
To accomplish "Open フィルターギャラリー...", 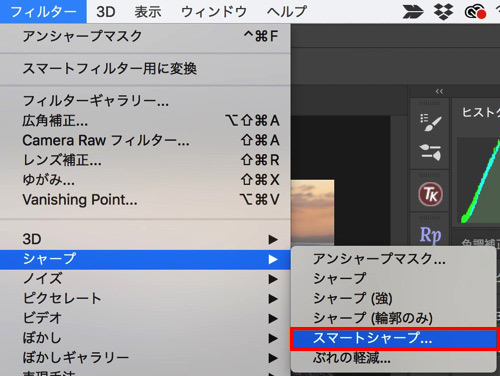I will point(145,101).
